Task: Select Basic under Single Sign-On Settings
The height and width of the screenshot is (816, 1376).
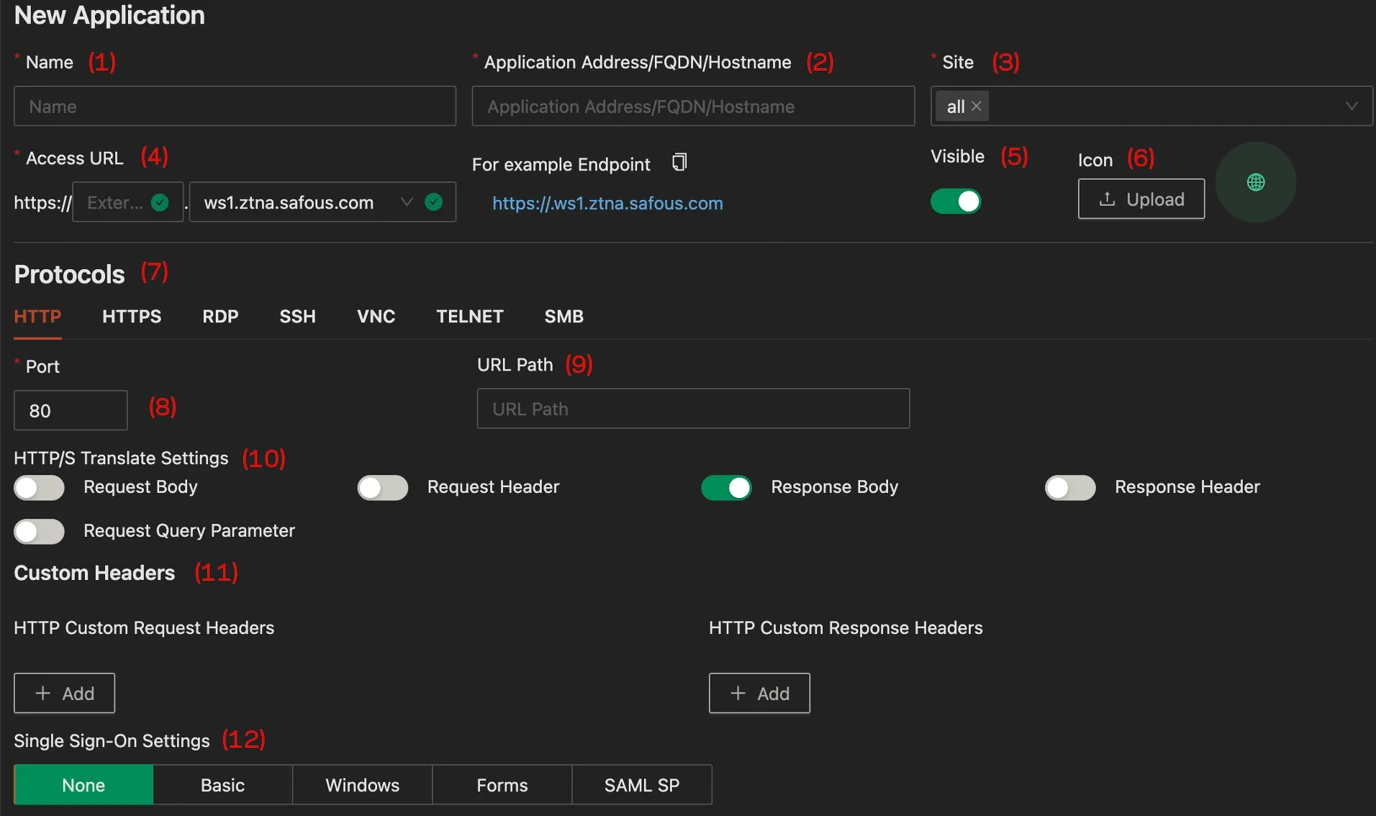Action: tap(222, 784)
